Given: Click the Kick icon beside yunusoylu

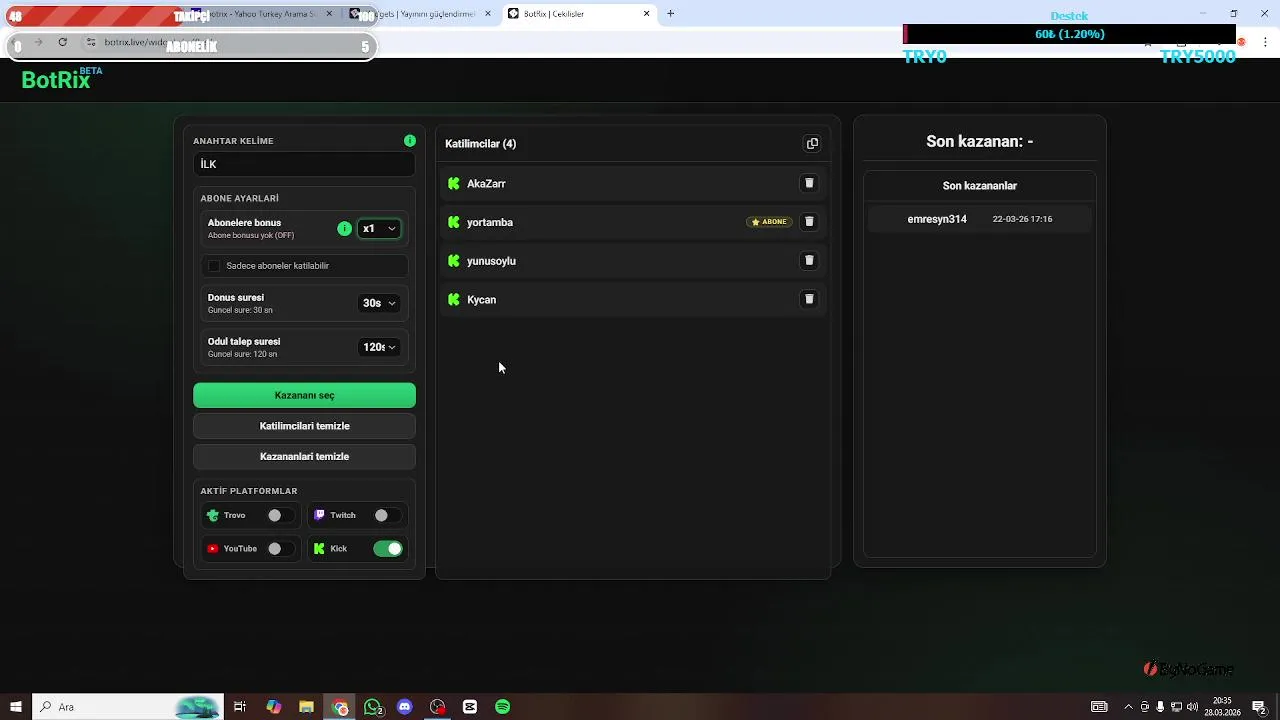Looking at the screenshot, I should point(454,261).
